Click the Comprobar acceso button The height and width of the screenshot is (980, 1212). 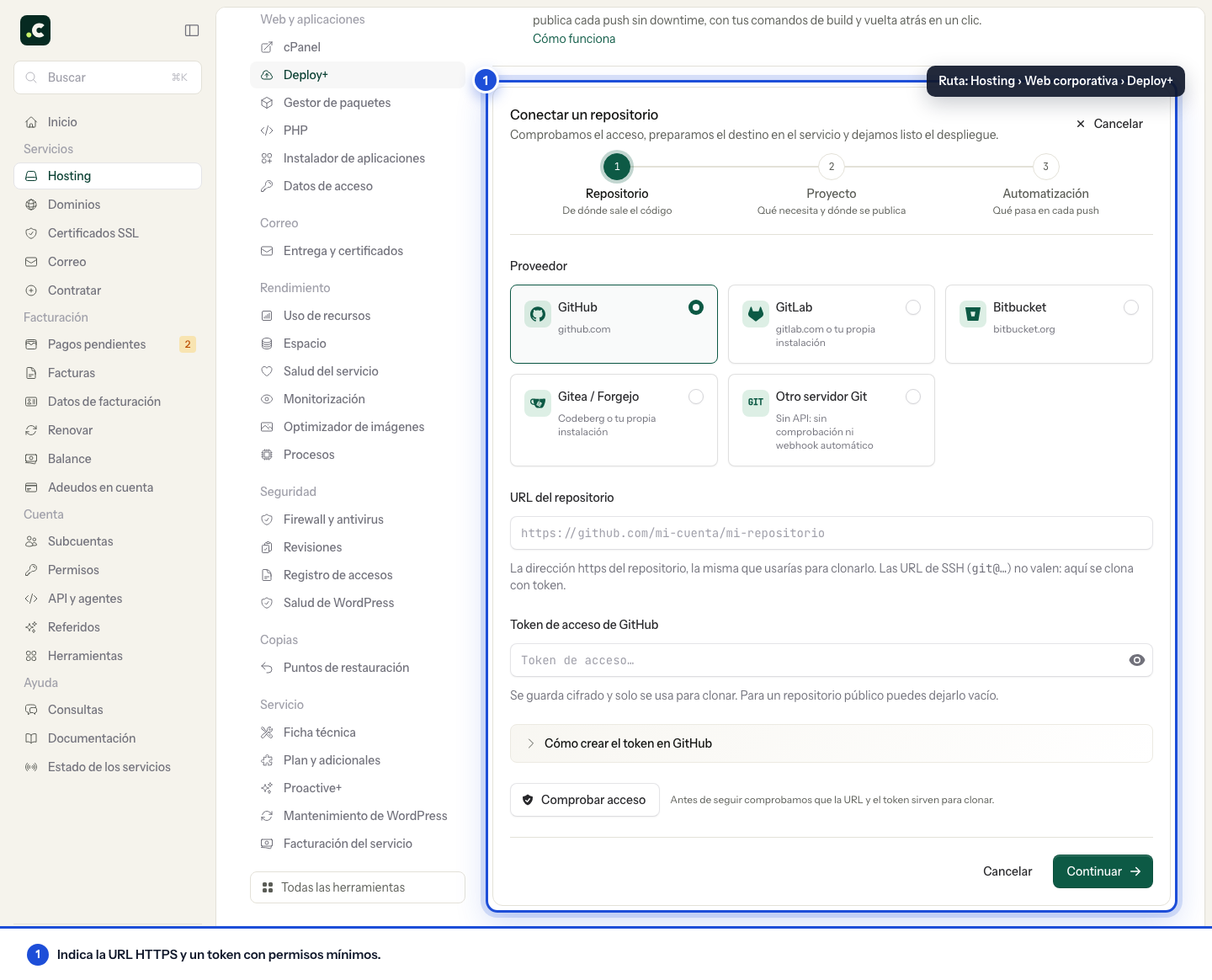point(585,800)
